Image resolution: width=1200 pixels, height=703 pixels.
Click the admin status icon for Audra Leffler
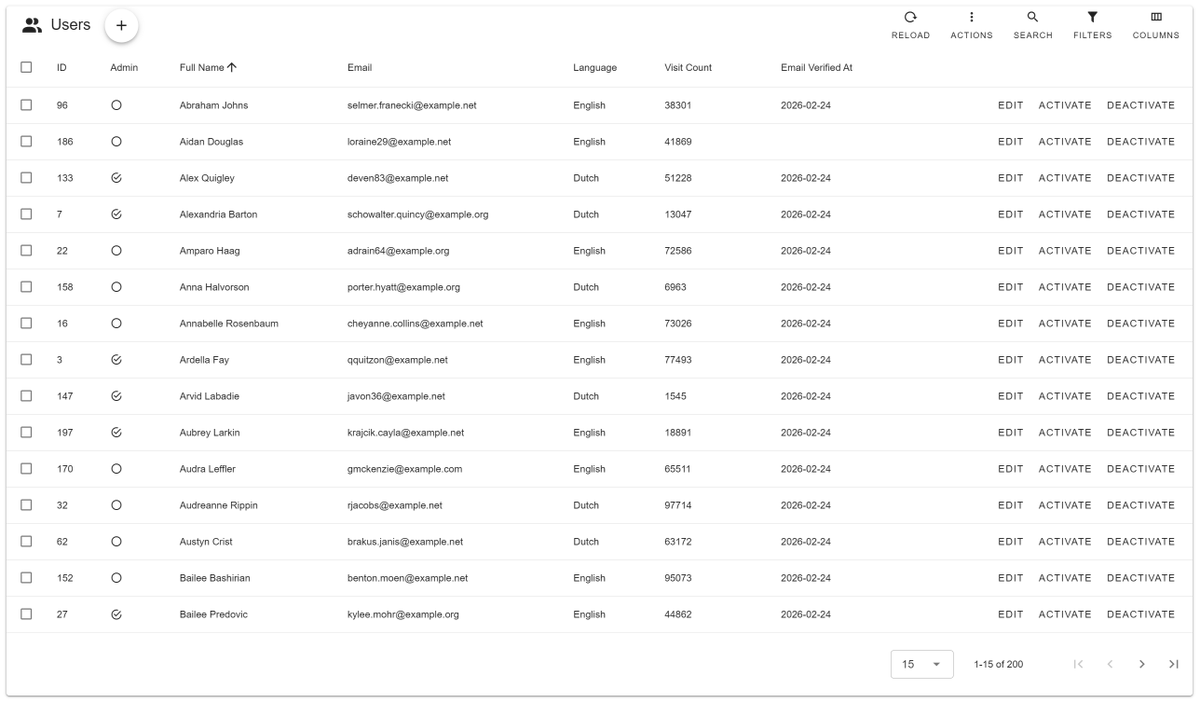click(x=116, y=468)
